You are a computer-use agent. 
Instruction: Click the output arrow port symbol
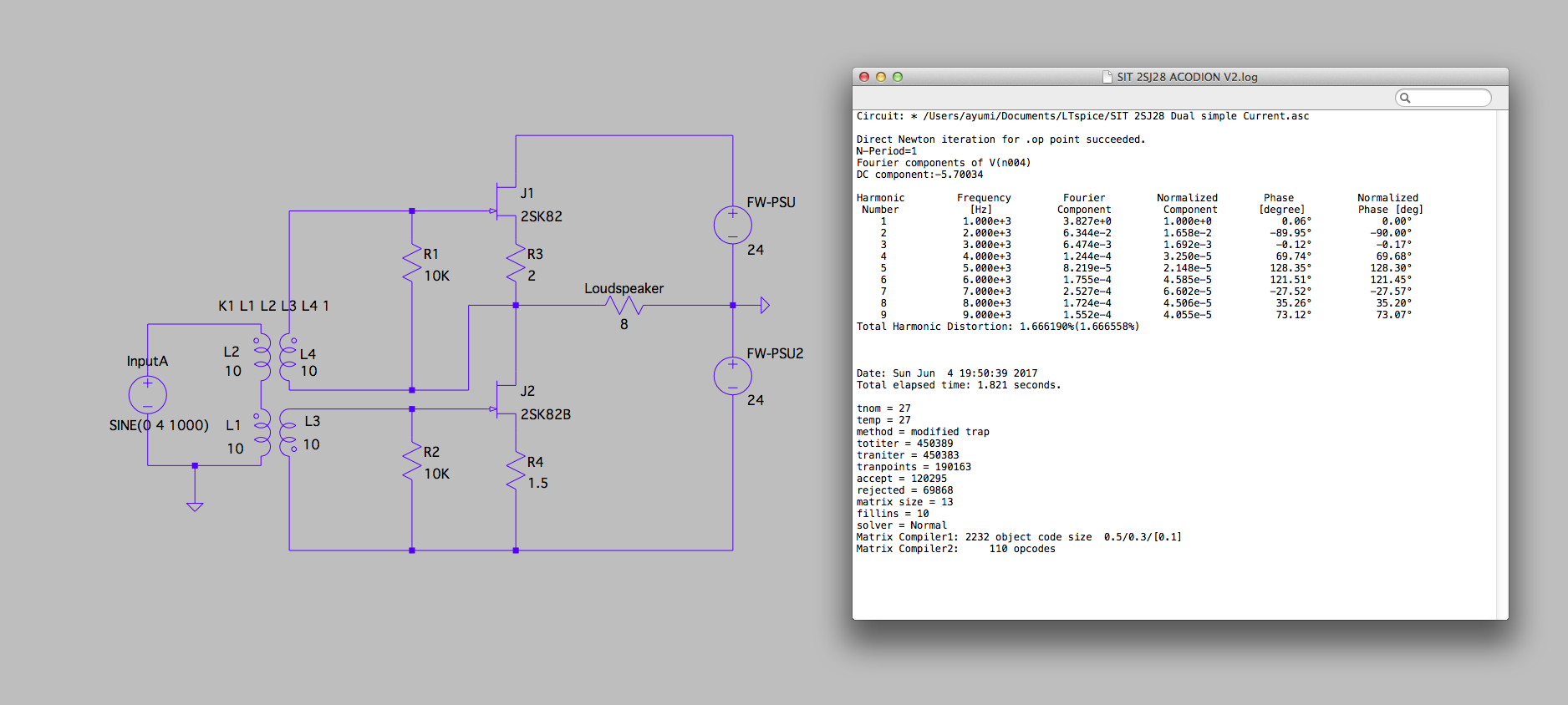click(x=765, y=306)
